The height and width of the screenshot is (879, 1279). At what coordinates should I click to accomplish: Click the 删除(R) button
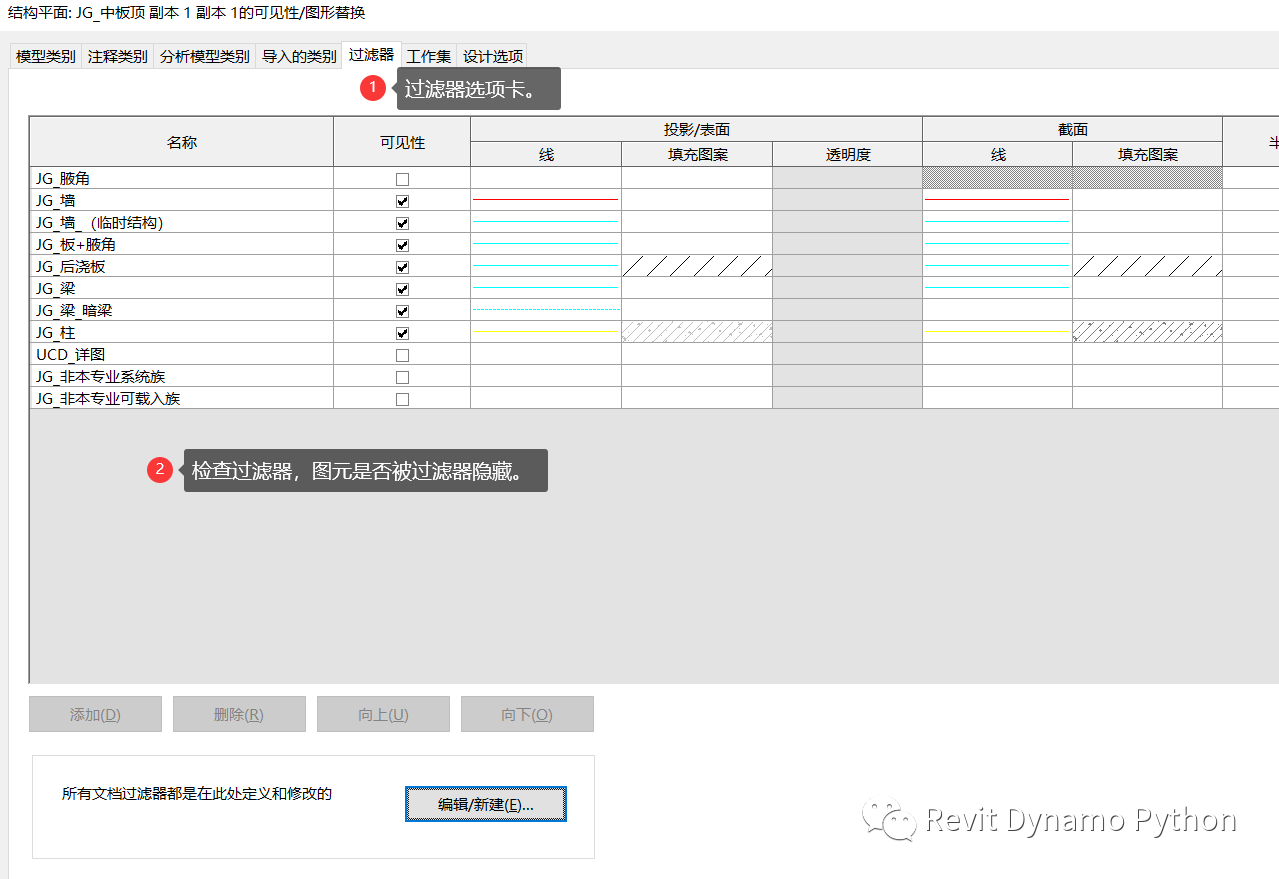pyautogui.click(x=239, y=714)
